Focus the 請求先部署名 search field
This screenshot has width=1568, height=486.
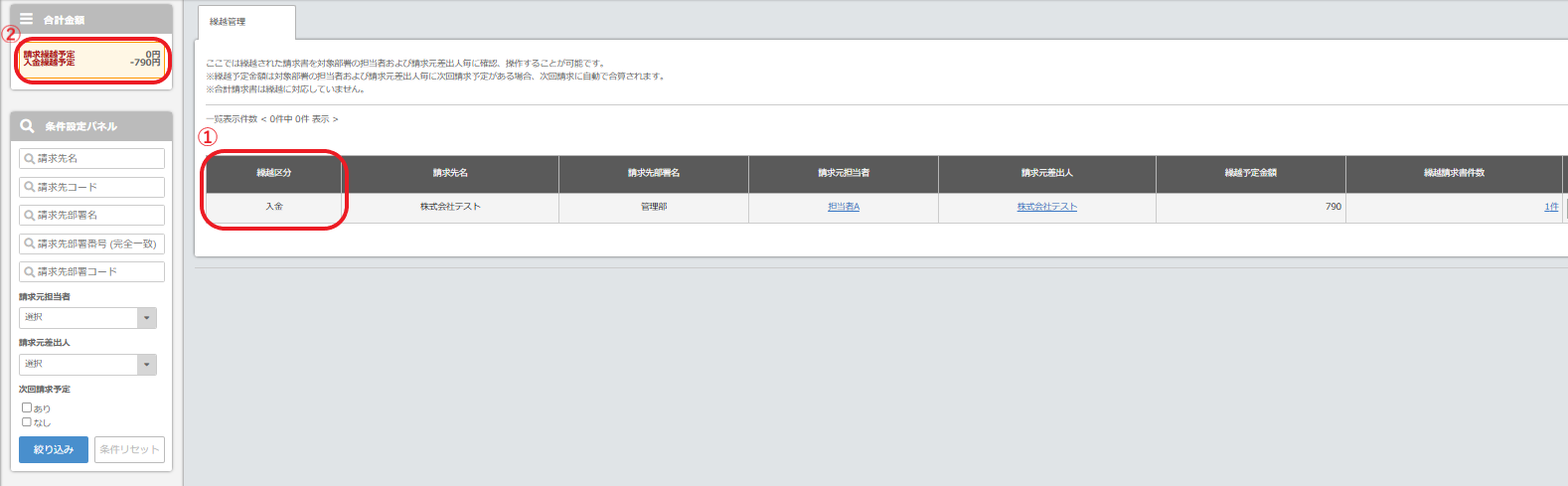coord(91,215)
